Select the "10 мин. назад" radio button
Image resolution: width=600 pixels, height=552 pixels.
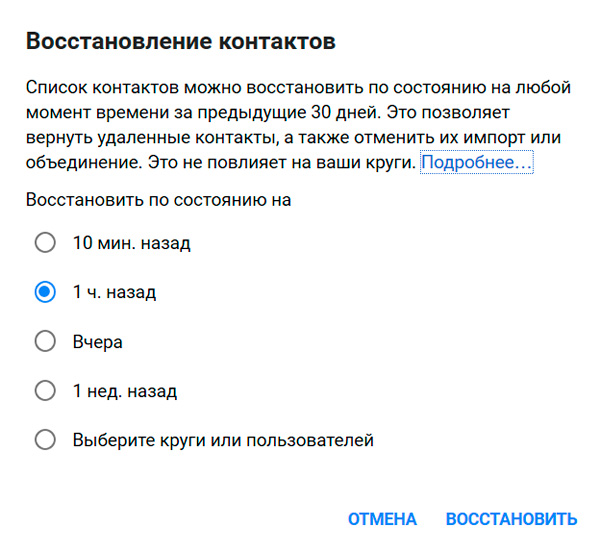point(45,243)
